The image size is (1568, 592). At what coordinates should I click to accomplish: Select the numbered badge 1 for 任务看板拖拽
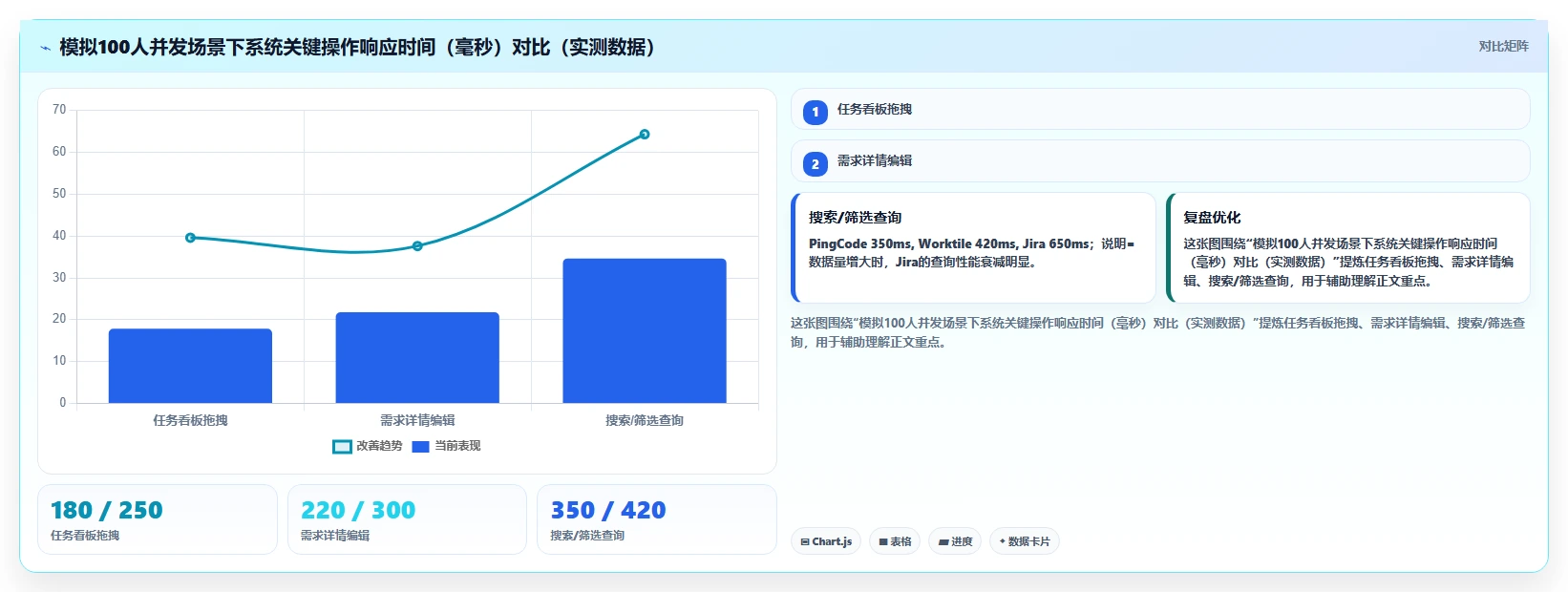tap(816, 112)
